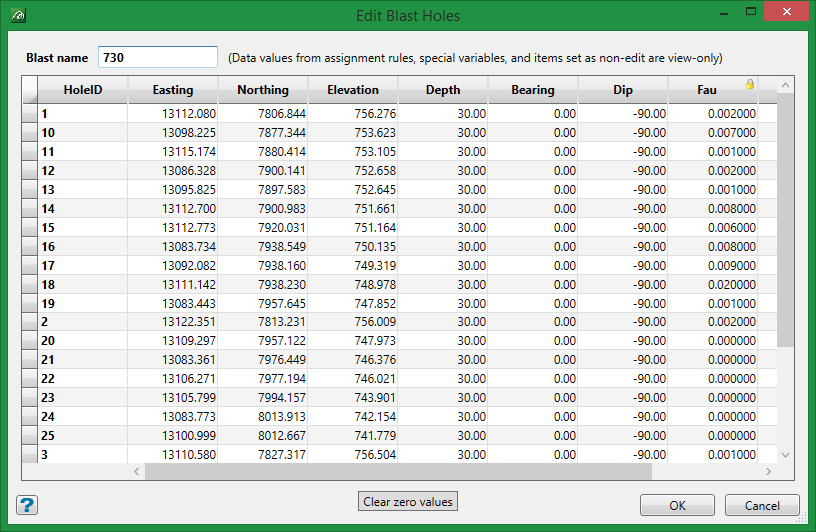
Task: Click the Blast name input field
Action: (158, 58)
